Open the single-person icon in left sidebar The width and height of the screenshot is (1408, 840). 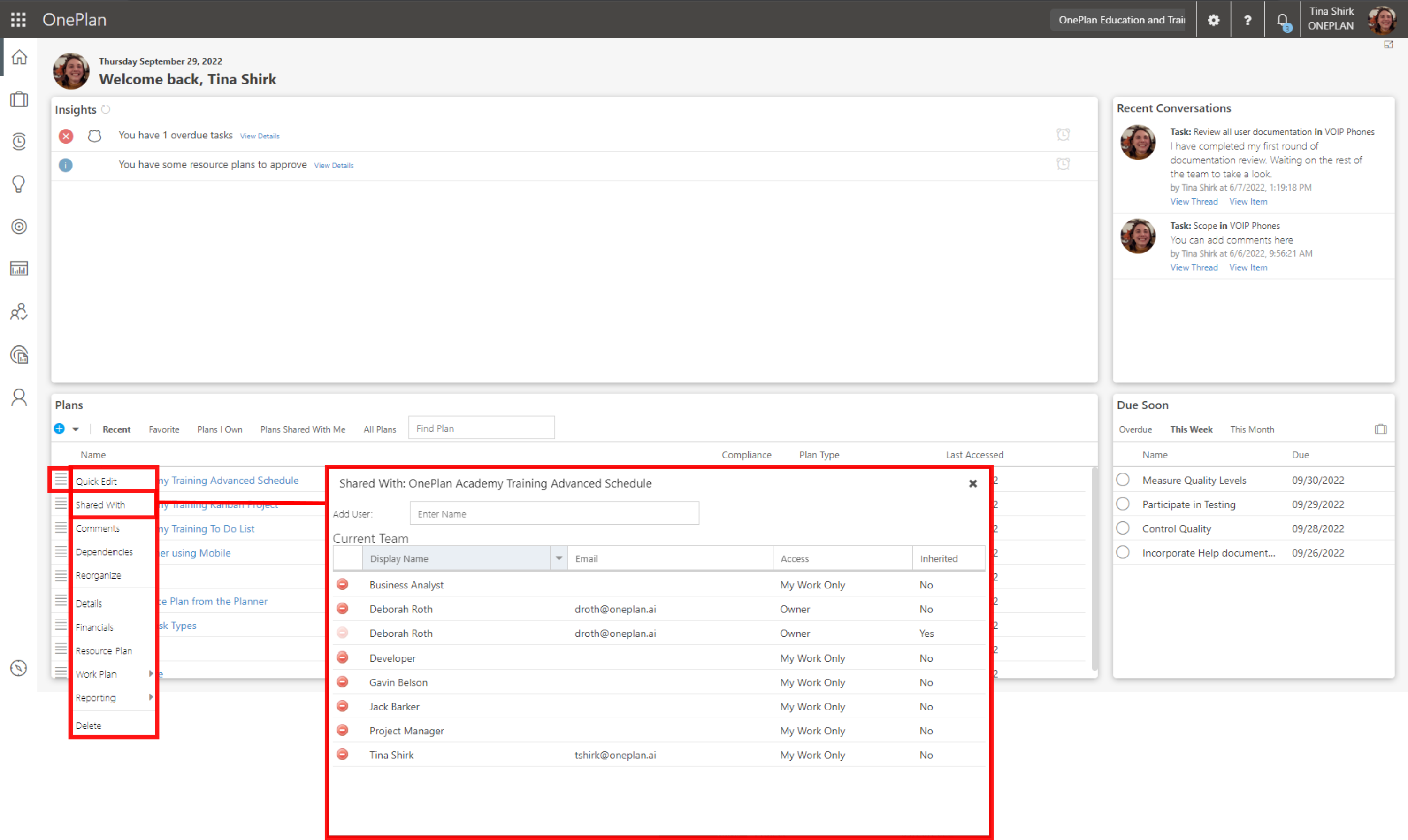19,397
